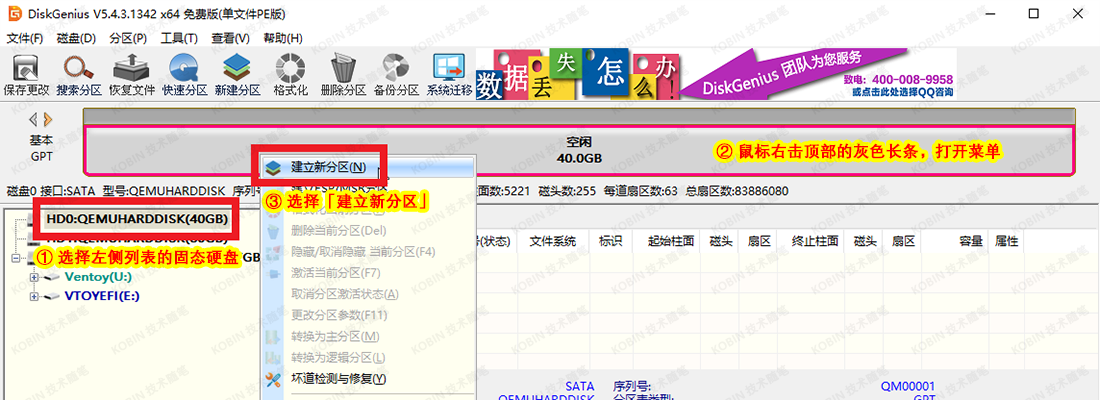This screenshot has width=1100, height=400.
Task: Select VTOYEFI(E:) partition in tree
Action: coord(102,296)
